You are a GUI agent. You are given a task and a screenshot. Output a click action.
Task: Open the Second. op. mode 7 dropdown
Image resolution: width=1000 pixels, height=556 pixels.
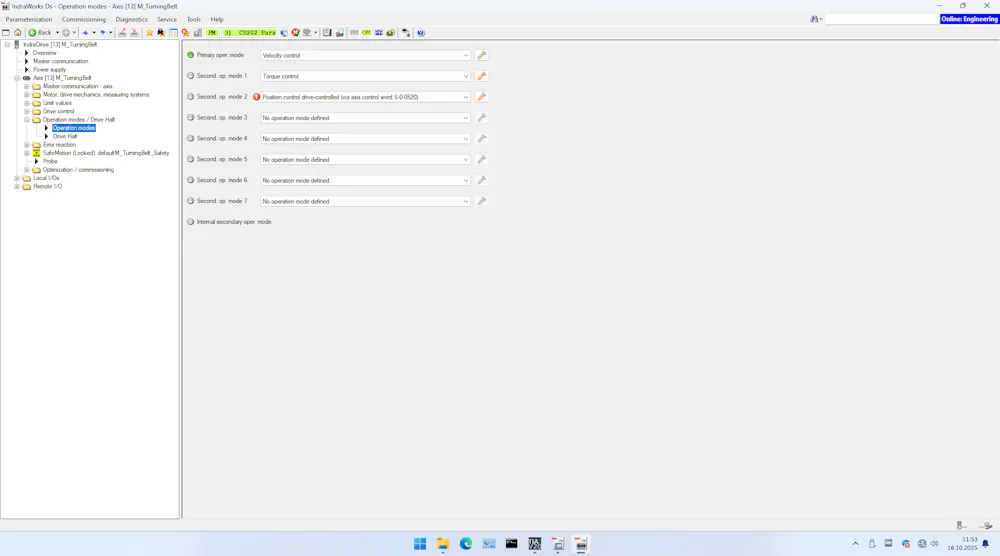point(365,201)
